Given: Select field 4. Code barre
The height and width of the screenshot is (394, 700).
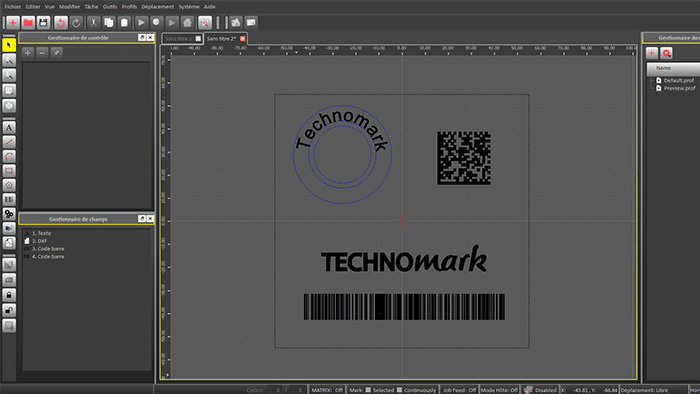Looking at the screenshot, I should pos(48,257).
